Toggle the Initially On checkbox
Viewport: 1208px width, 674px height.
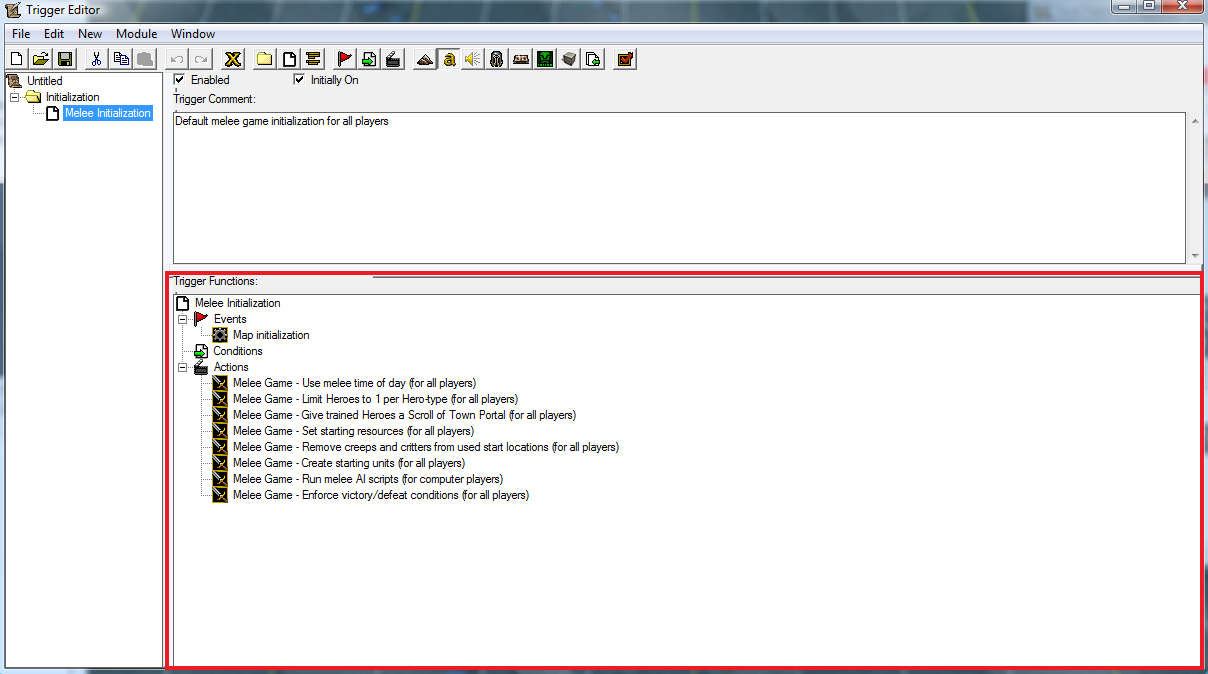coord(299,80)
